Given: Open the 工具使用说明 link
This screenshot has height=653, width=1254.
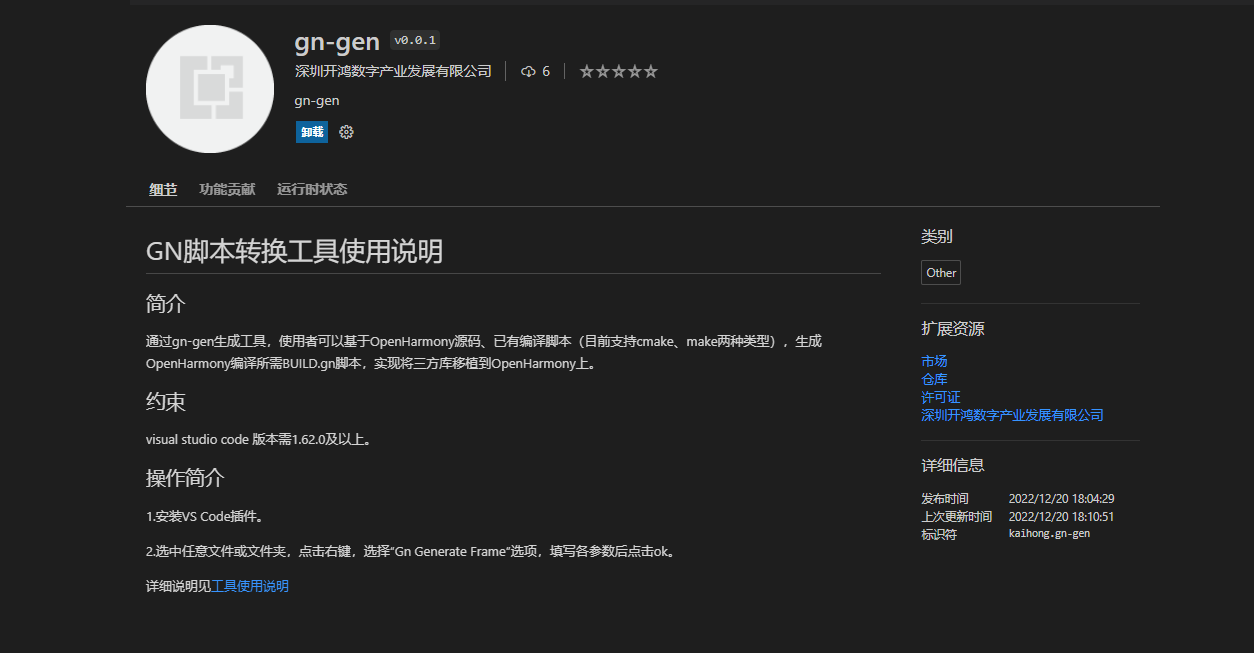Looking at the screenshot, I should coord(250,586).
